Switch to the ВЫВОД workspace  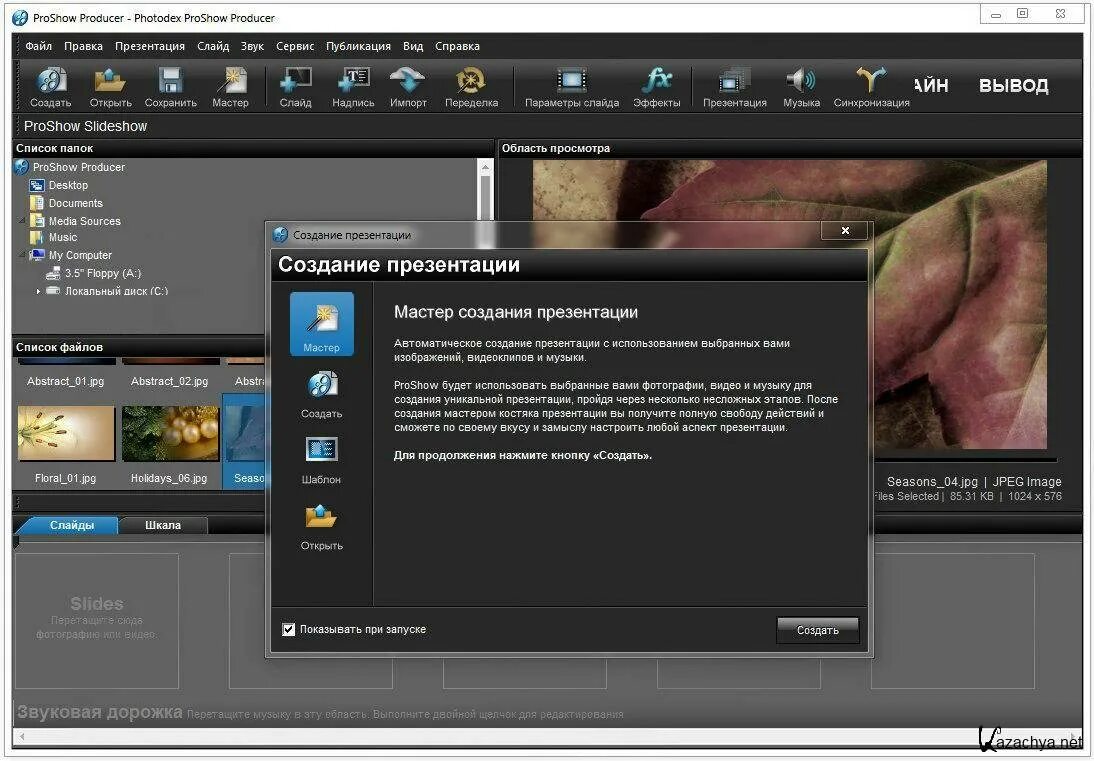pyautogui.click(x=1013, y=86)
